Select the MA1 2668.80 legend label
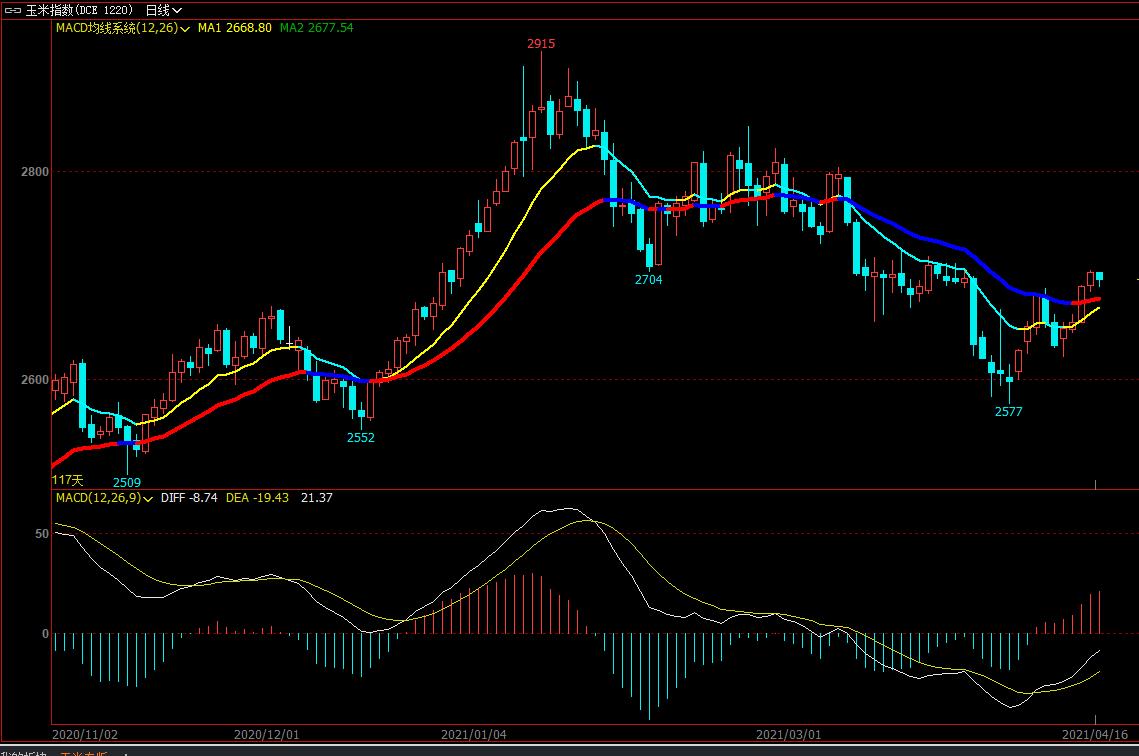The height and width of the screenshot is (756, 1139). coord(234,28)
